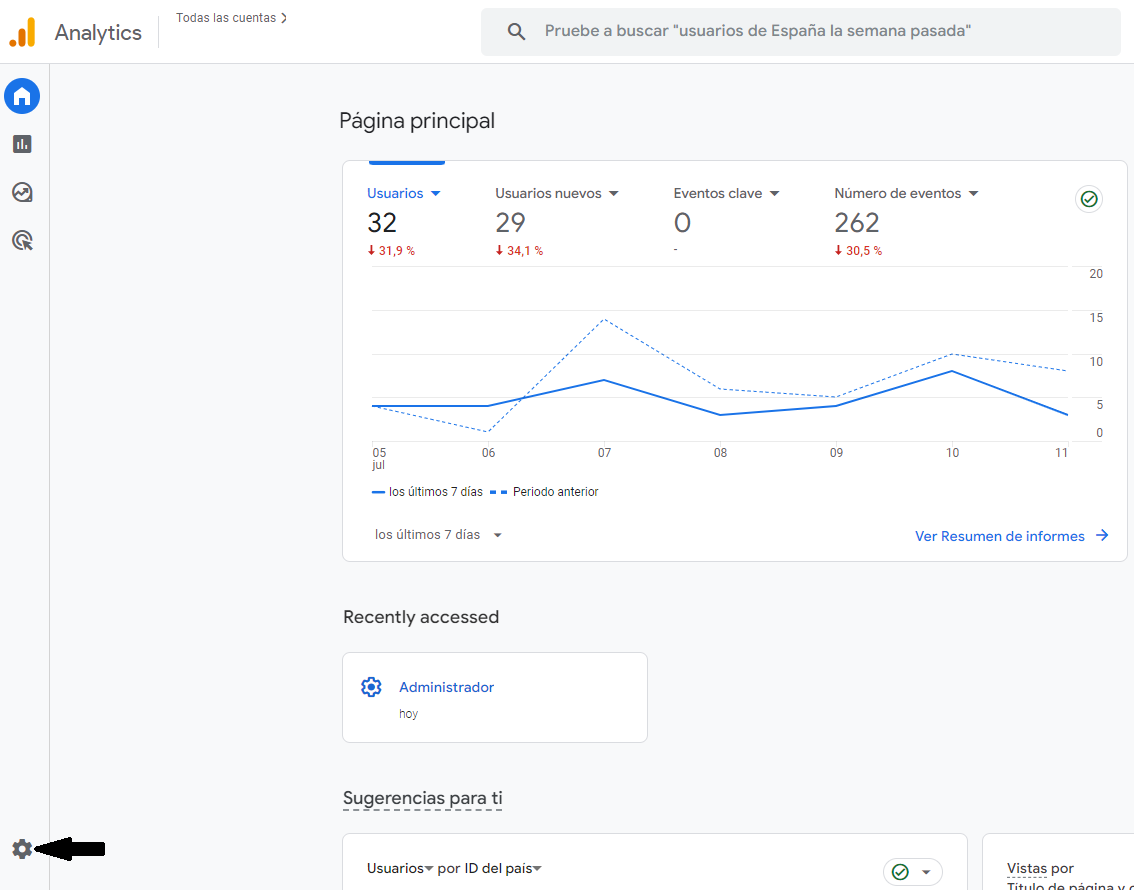
Task: Click the search magnifier in the top bar
Action: 516,31
